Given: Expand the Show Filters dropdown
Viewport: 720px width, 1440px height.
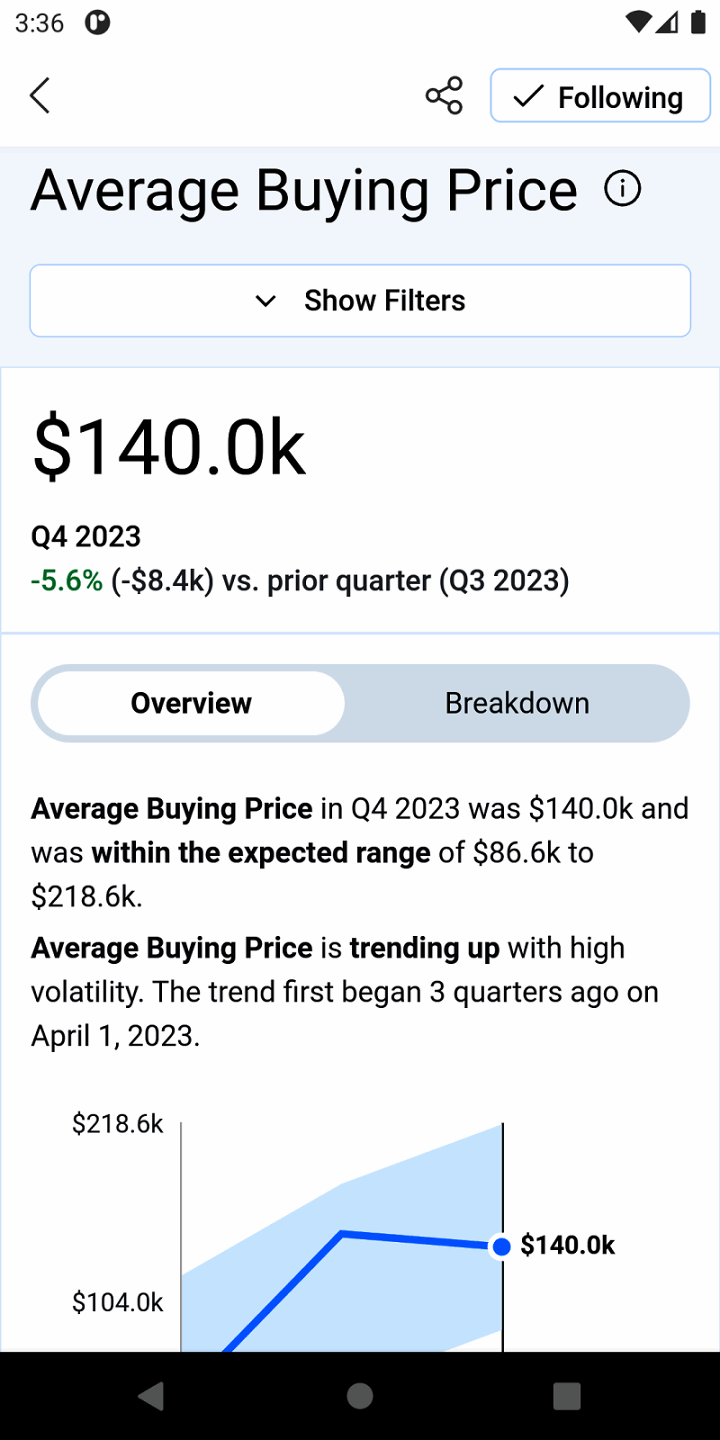Looking at the screenshot, I should coord(360,301).
